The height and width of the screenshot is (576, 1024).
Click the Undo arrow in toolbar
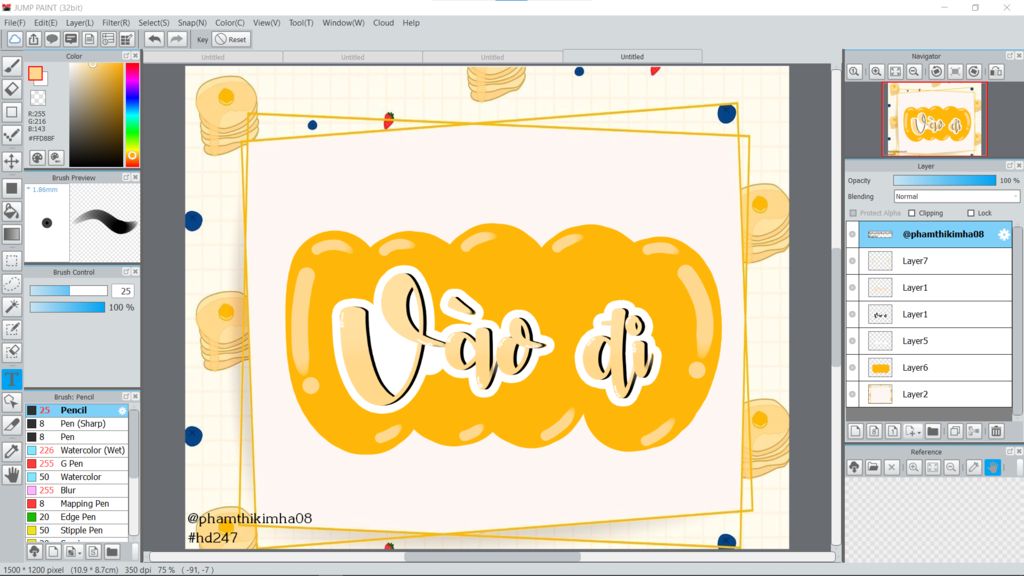point(154,39)
